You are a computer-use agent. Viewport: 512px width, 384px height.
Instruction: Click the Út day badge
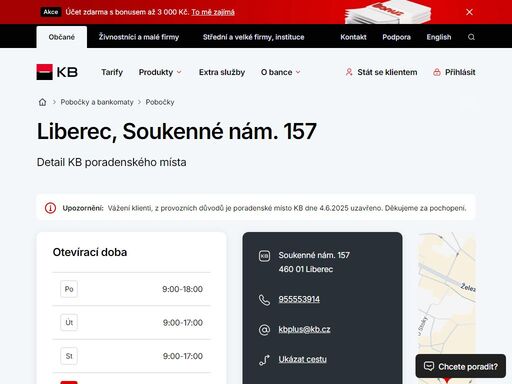pos(69,322)
